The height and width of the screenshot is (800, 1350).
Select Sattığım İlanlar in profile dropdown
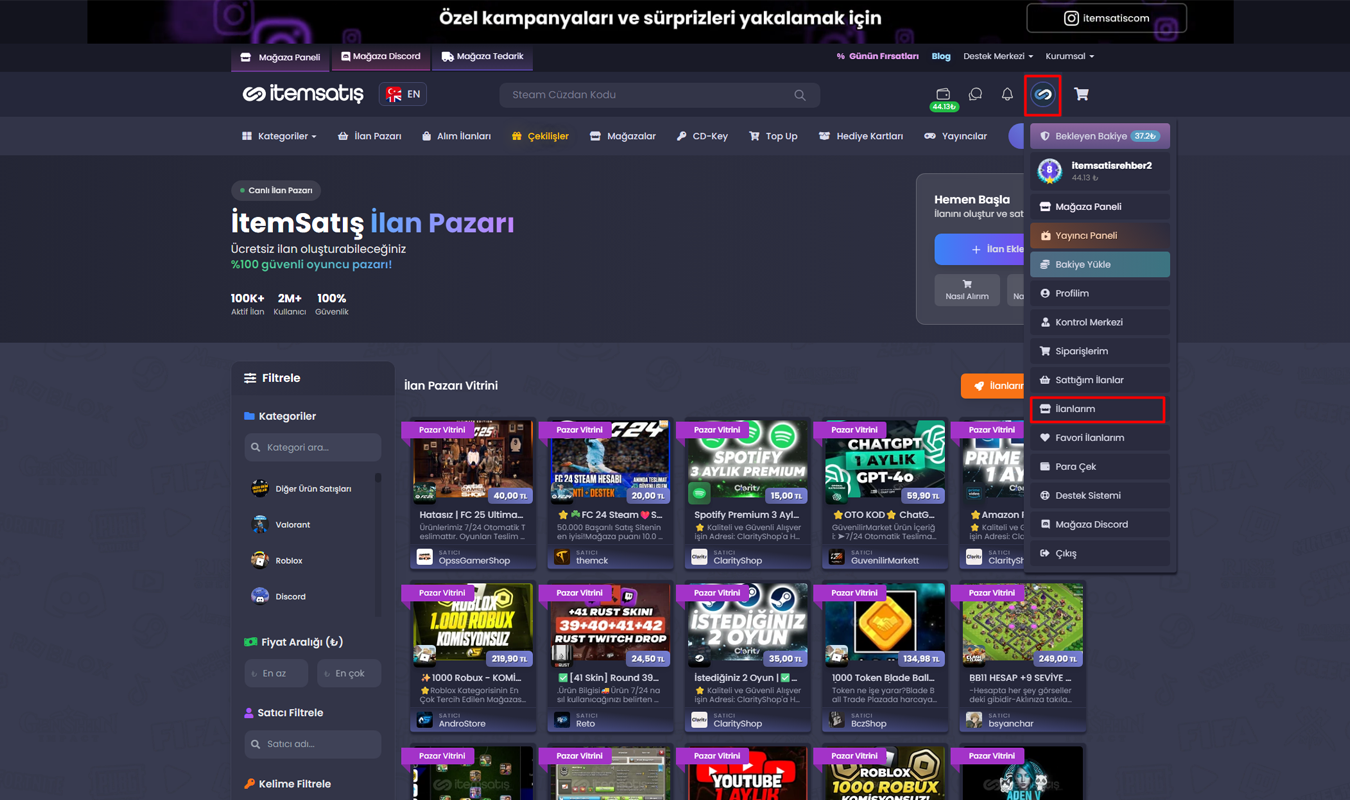(1100, 380)
